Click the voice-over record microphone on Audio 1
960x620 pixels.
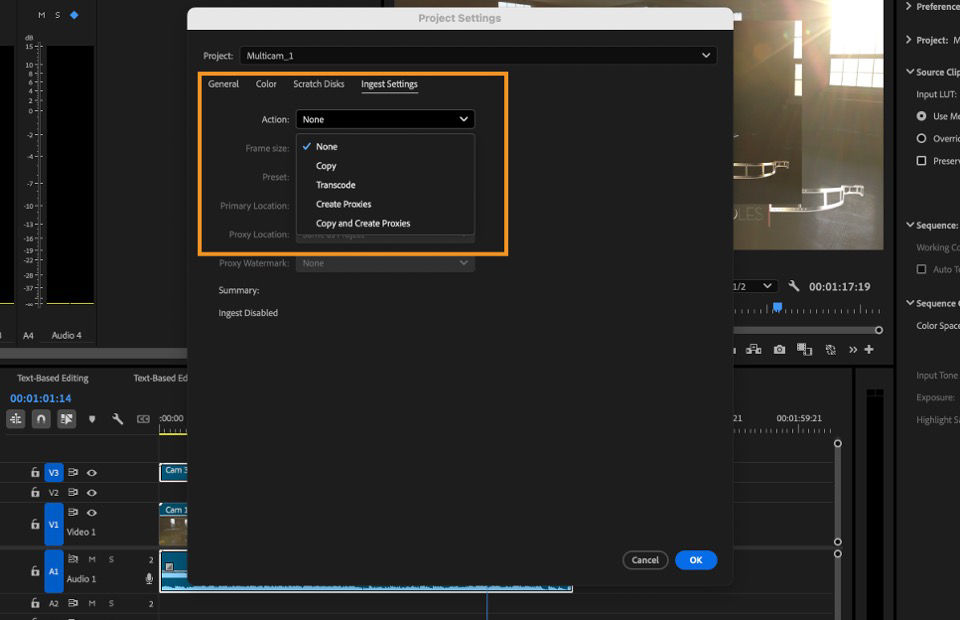(151, 576)
